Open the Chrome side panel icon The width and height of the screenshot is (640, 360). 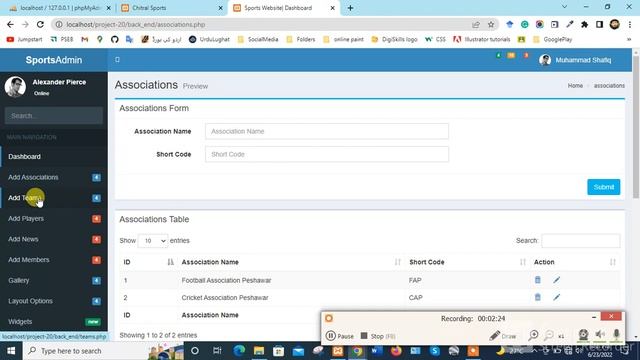[x=599, y=24]
